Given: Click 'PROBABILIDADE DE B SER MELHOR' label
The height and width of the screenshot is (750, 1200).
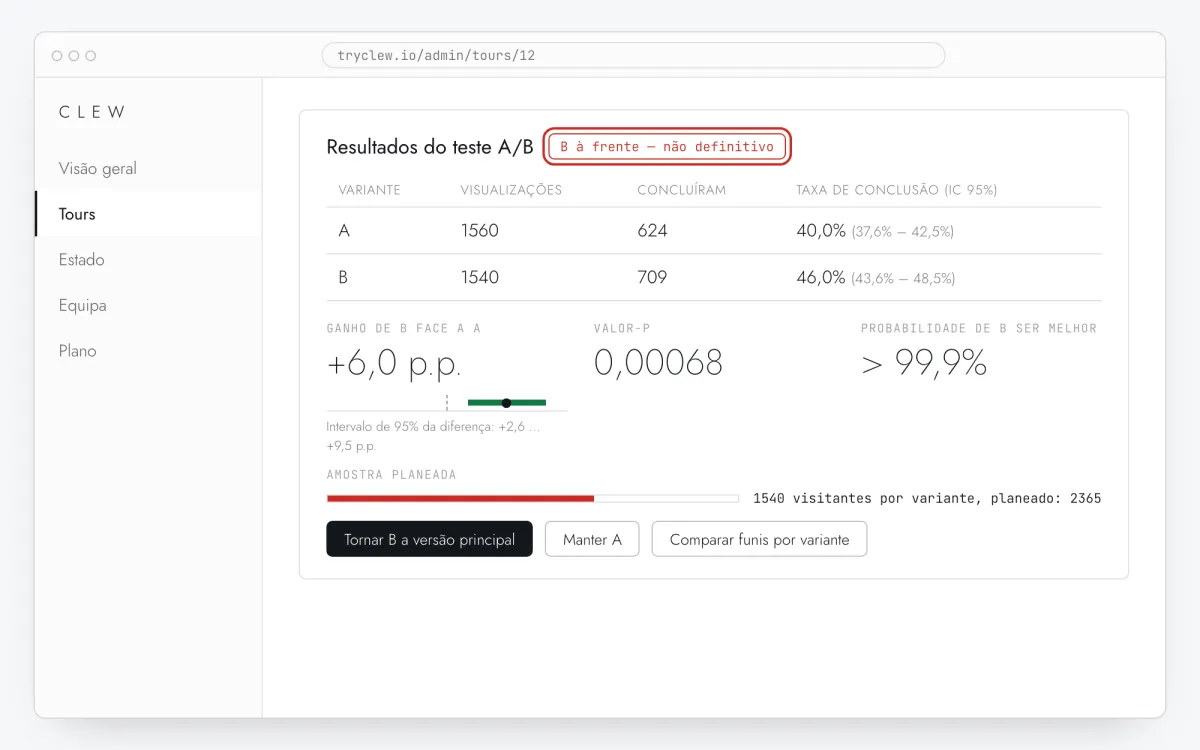Looking at the screenshot, I should (979, 328).
